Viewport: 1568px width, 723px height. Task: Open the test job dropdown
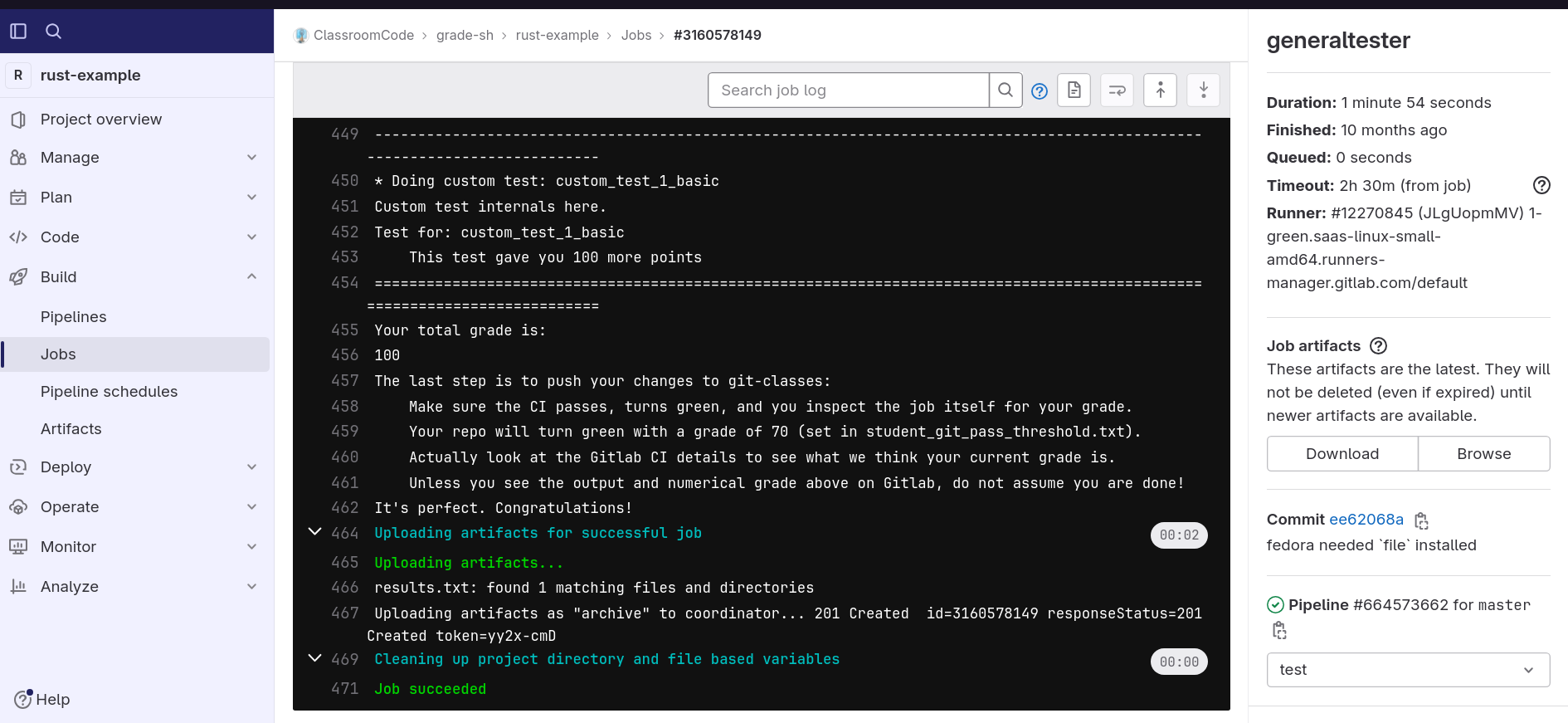[x=1407, y=670]
